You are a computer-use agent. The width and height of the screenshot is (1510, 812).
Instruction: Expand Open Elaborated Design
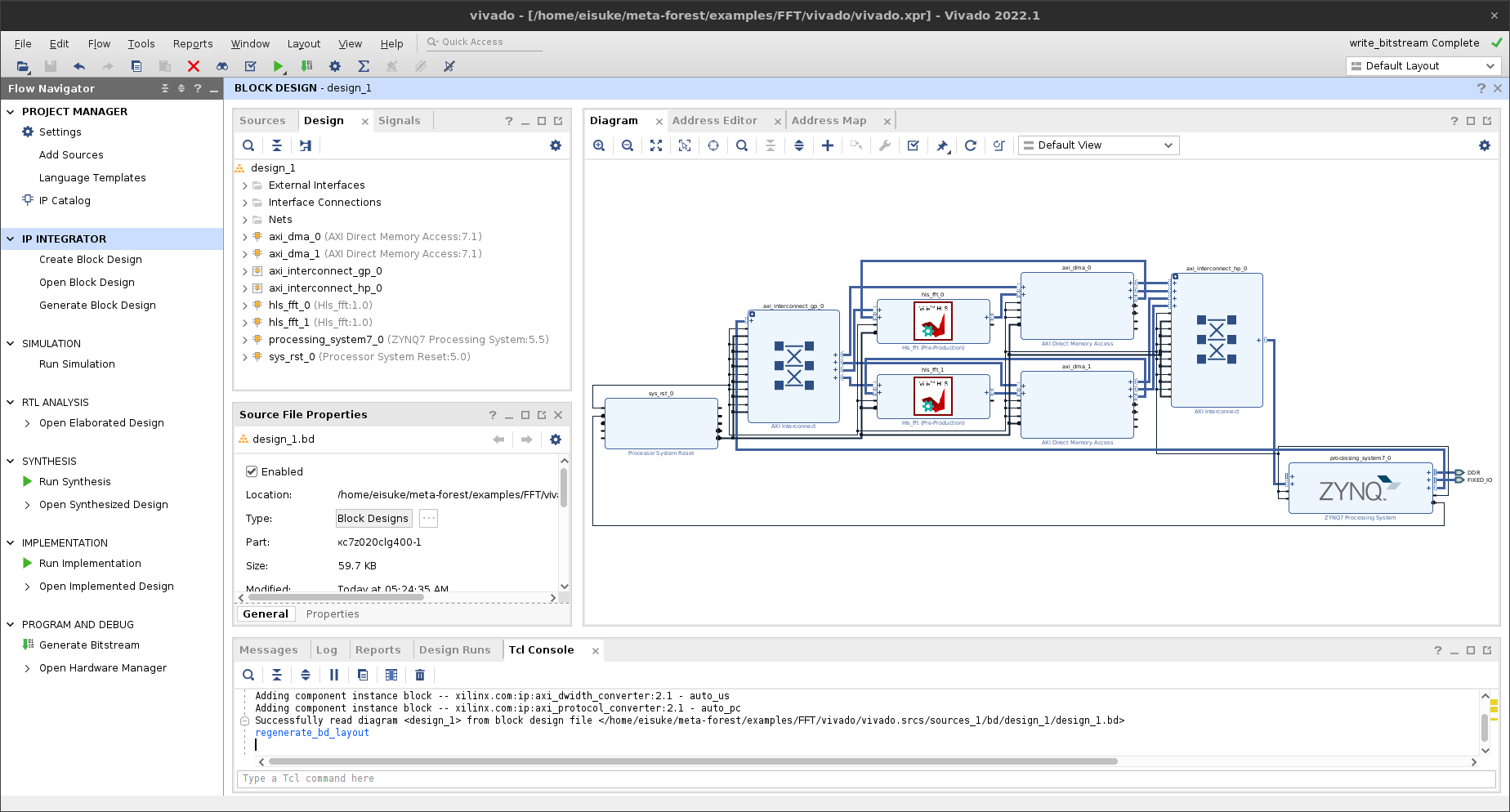[27, 423]
